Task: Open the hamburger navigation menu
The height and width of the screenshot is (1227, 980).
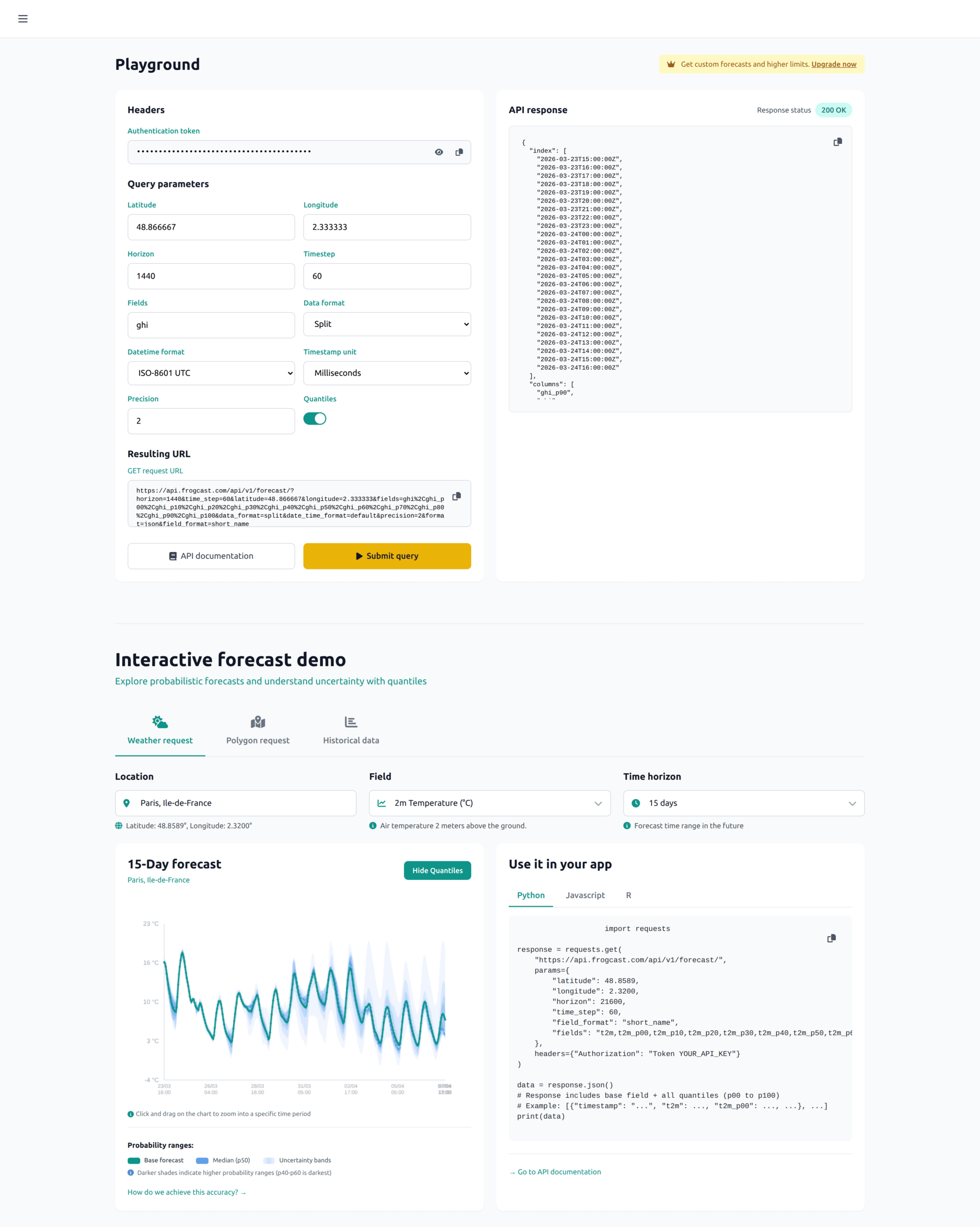Action: pos(23,19)
